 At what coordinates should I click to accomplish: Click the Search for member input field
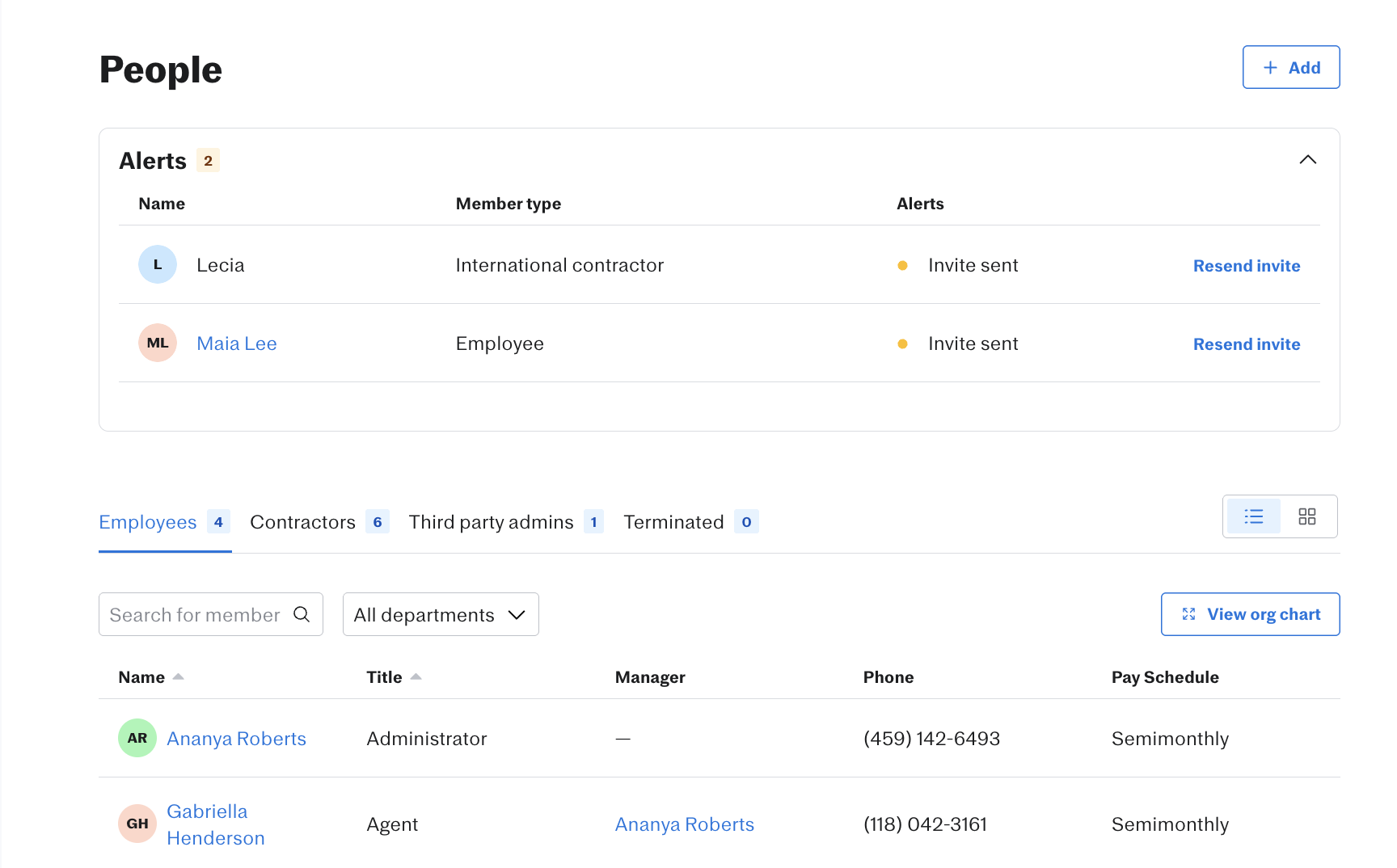(x=194, y=614)
